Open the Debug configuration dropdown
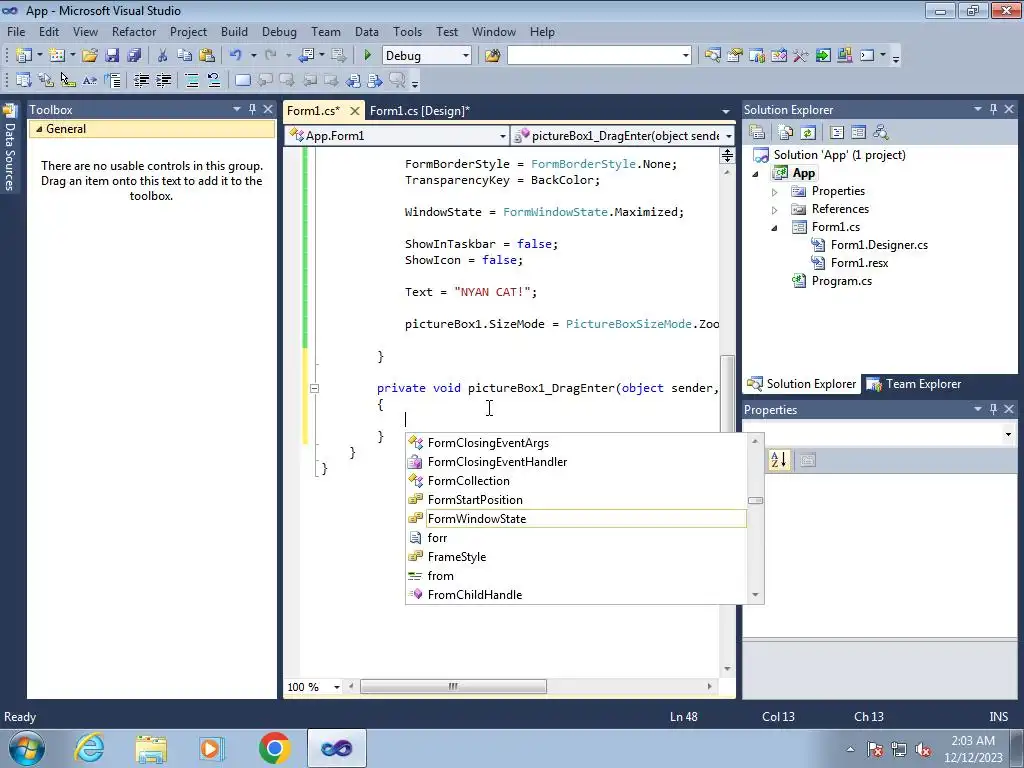The width and height of the screenshot is (1024, 768). point(466,56)
